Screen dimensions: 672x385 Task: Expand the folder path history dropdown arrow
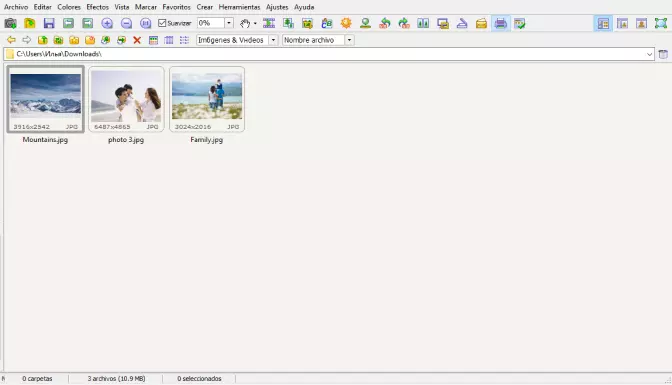click(649, 54)
